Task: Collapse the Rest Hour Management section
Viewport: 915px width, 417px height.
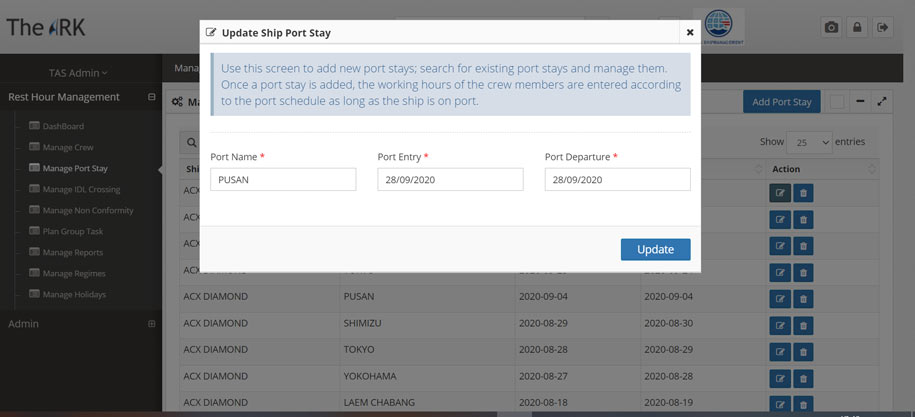Action: pyautogui.click(x=152, y=97)
